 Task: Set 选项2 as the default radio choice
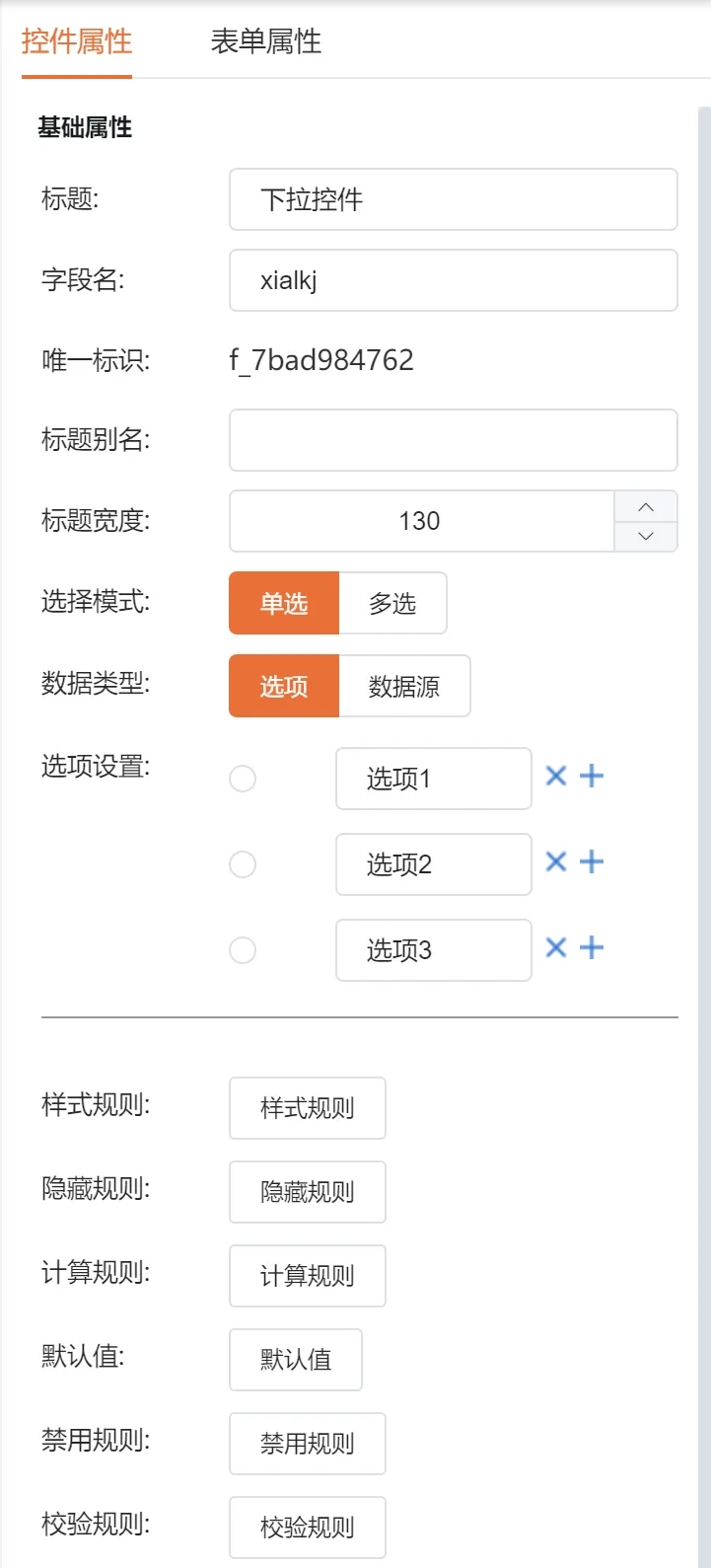(x=243, y=864)
